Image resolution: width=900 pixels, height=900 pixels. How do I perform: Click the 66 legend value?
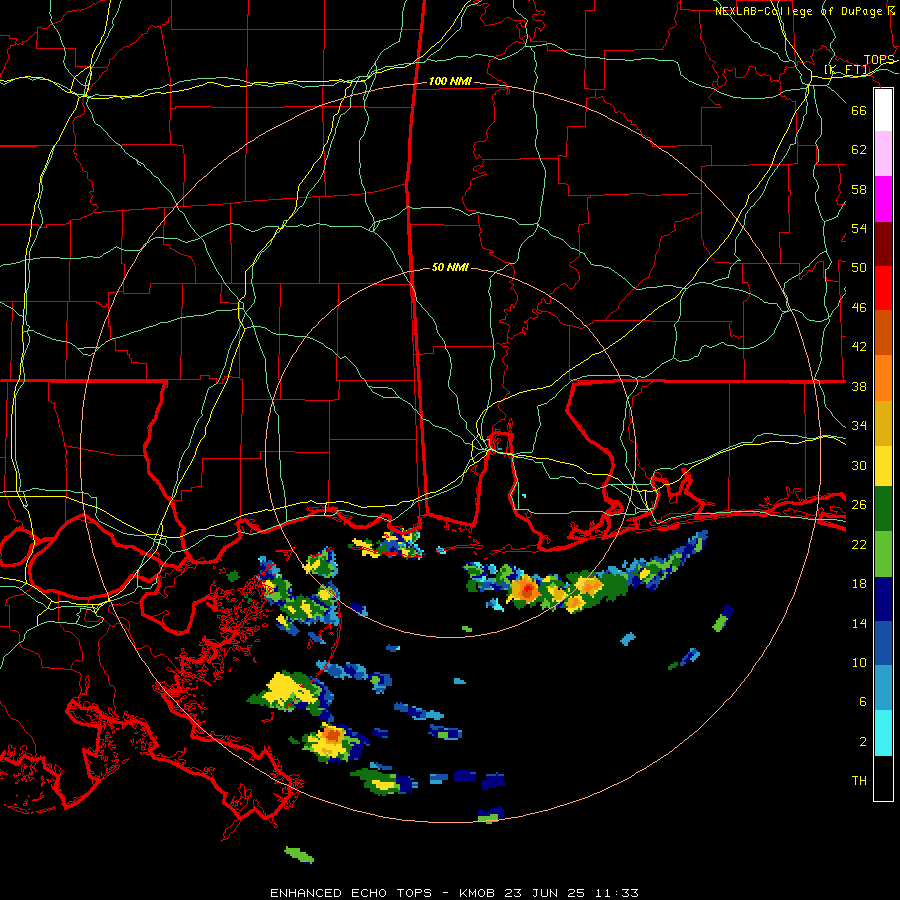click(x=859, y=110)
